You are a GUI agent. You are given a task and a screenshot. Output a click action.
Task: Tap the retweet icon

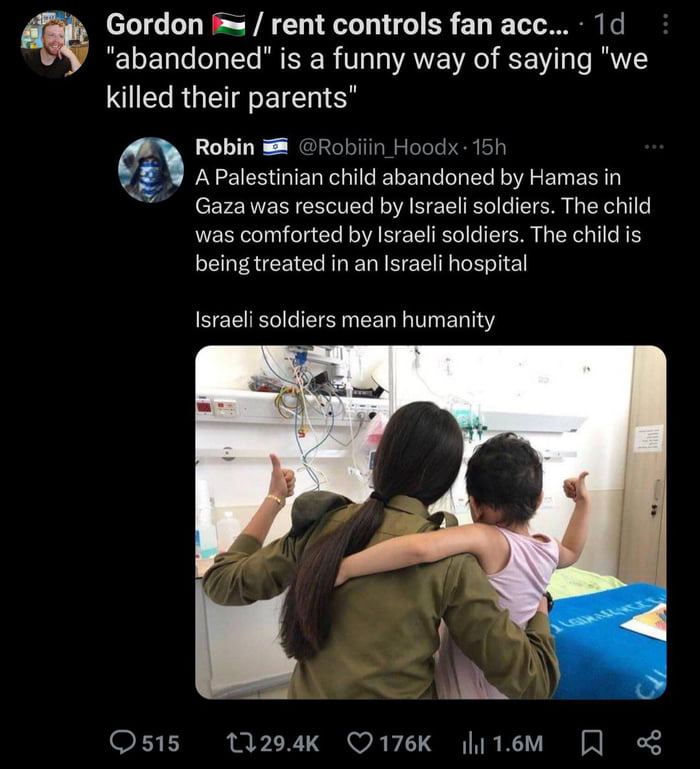tap(240, 743)
